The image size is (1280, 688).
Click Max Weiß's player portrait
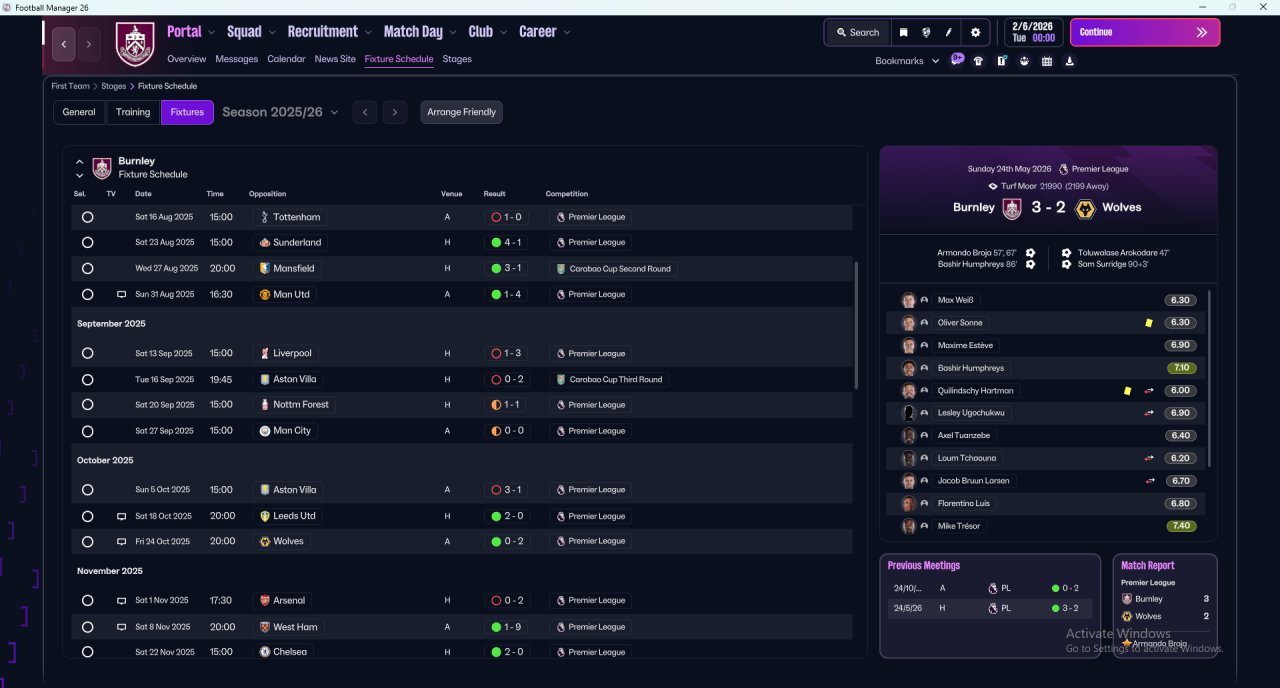[908, 300]
